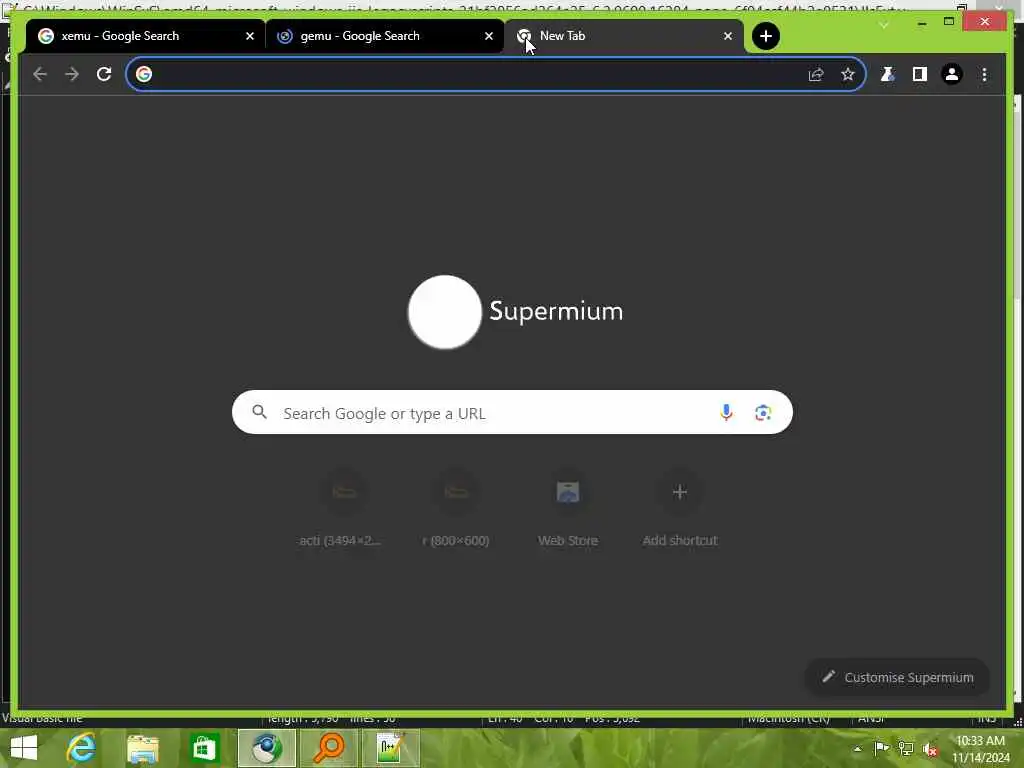Screen dimensions: 1024x768
Task: Toggle the side panel icon
Action: tap(920, 74)
